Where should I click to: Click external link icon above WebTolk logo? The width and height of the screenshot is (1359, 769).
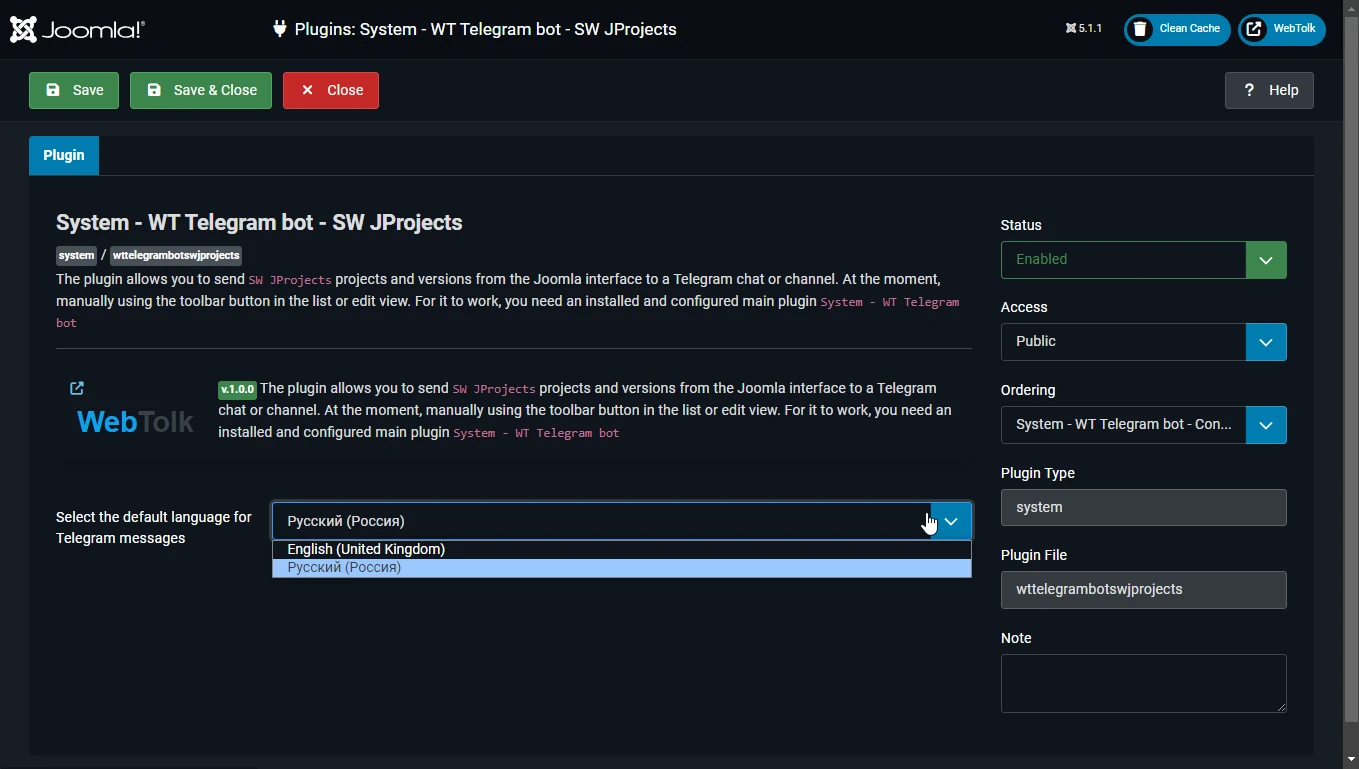(77, 388)
